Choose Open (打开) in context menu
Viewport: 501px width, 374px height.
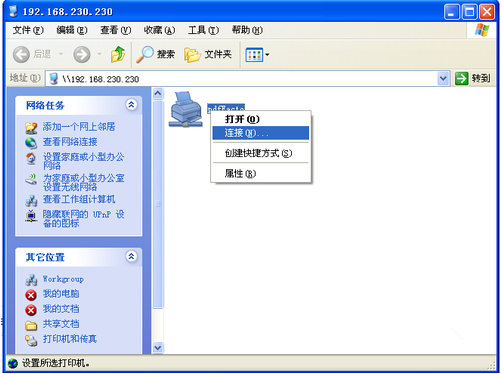pos(261,119)
